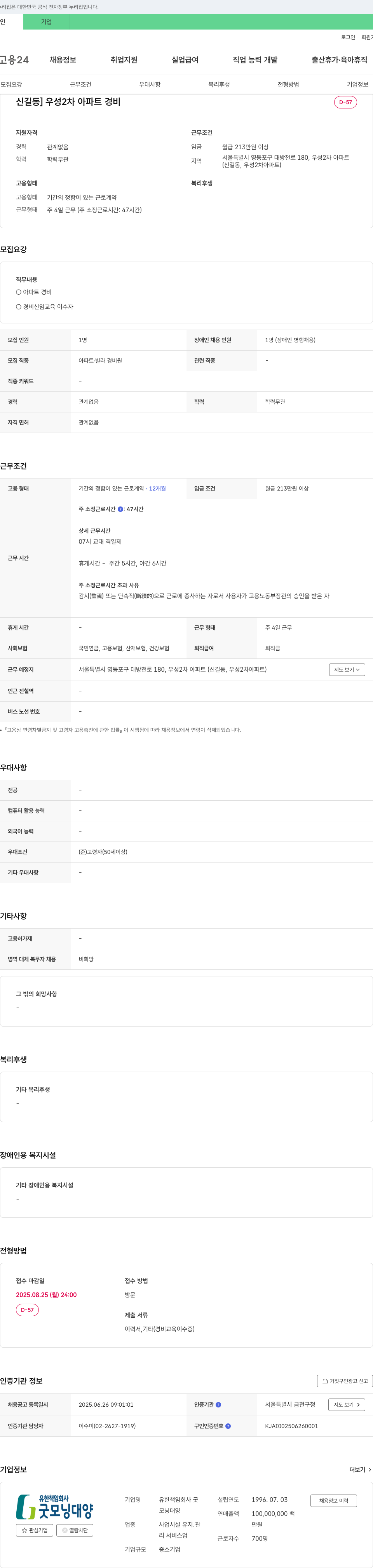
Task: Click 이력서,기타(경비교육이수증) documents text
Action: [159, 1329]
